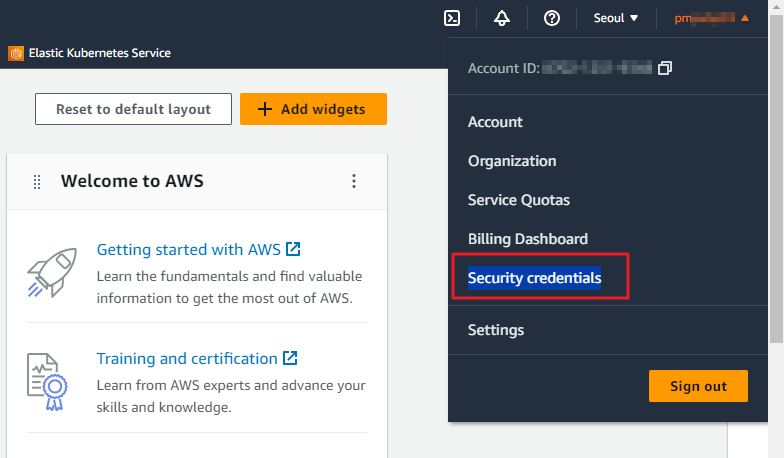
Task: Click the Sign out button
Action: click(x=698, y=386)
